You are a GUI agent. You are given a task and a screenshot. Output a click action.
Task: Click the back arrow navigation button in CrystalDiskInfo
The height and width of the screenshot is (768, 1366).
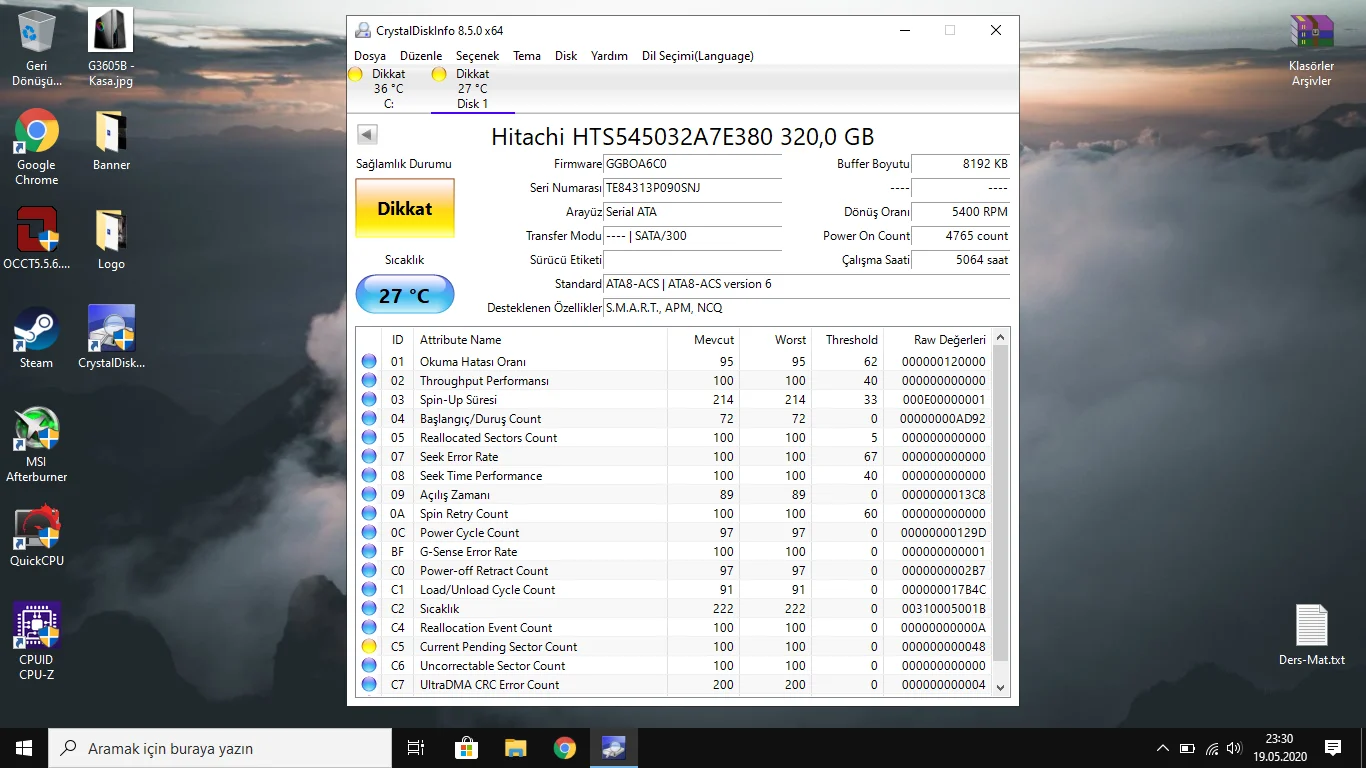(366, 133)
